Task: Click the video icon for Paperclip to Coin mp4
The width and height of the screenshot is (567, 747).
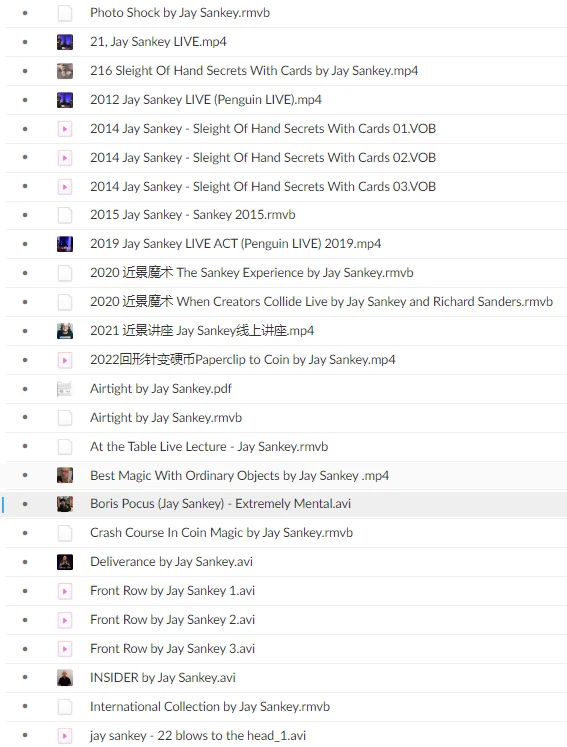Action: (x=65, y=360)
